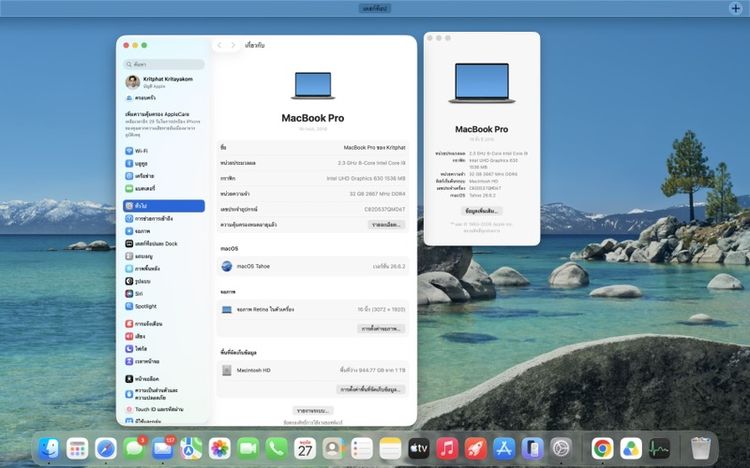The width and height of the screenshot is (750, 468).
Task: Open Calendar showing 27 in the Dock
Action: 305,448
